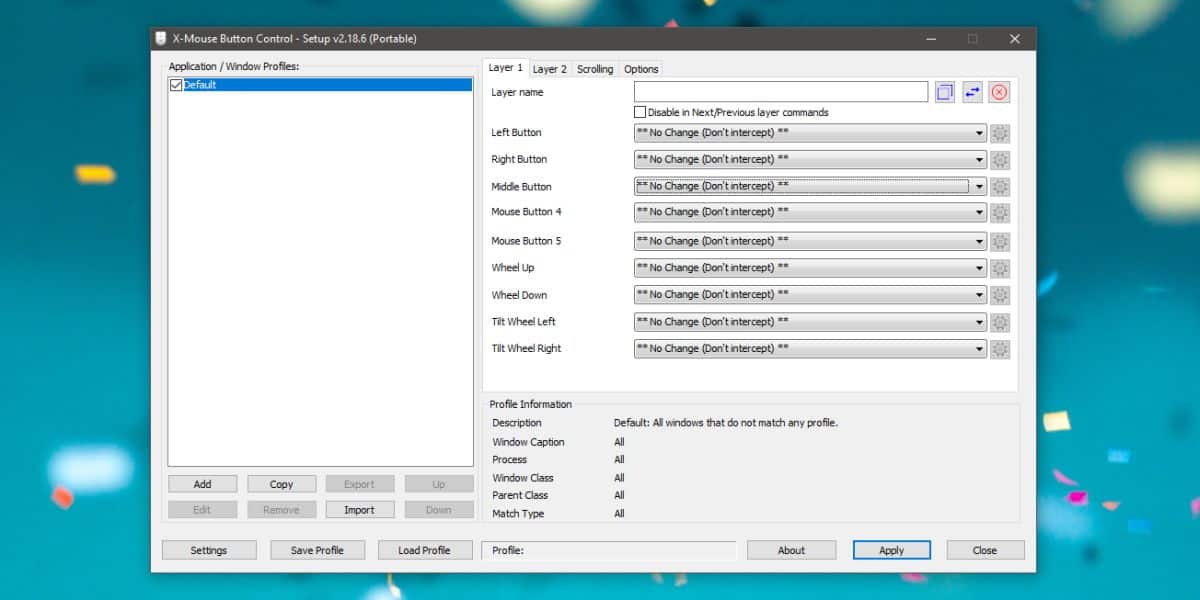Open the Right Button action dropdown

point(810,159)
